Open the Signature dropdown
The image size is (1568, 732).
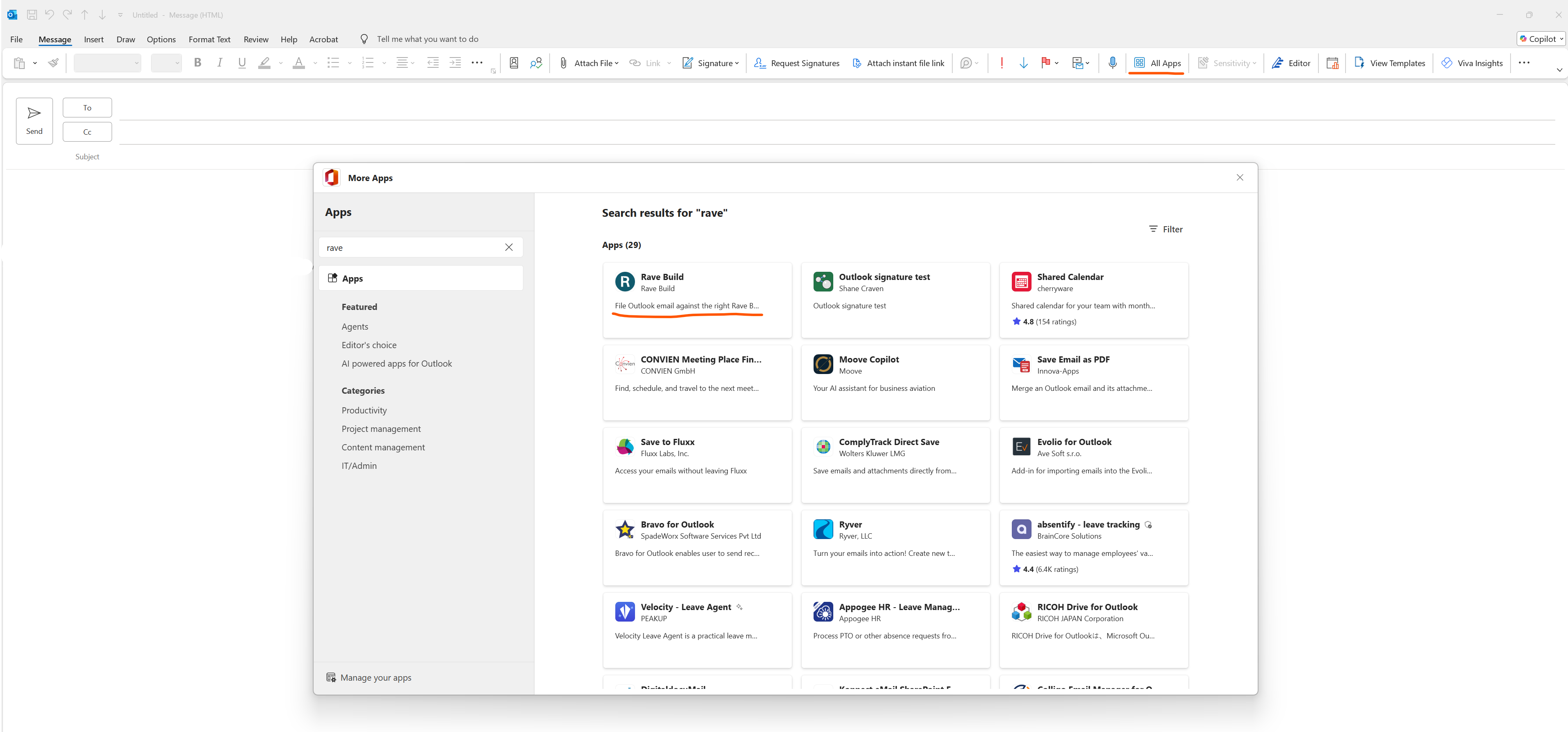tap(711, 63)
